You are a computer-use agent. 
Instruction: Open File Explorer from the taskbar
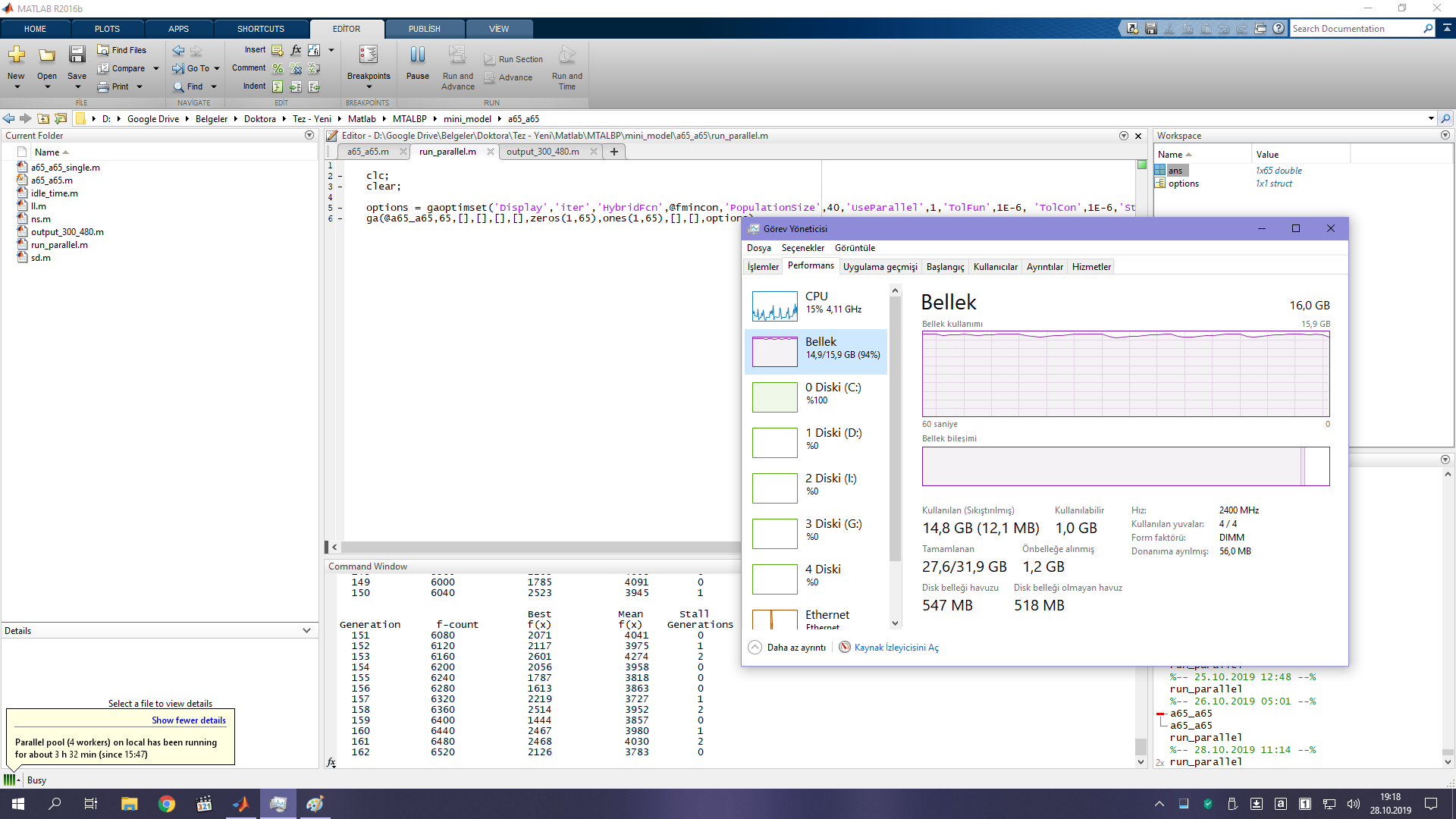click(x=129, y=804)
